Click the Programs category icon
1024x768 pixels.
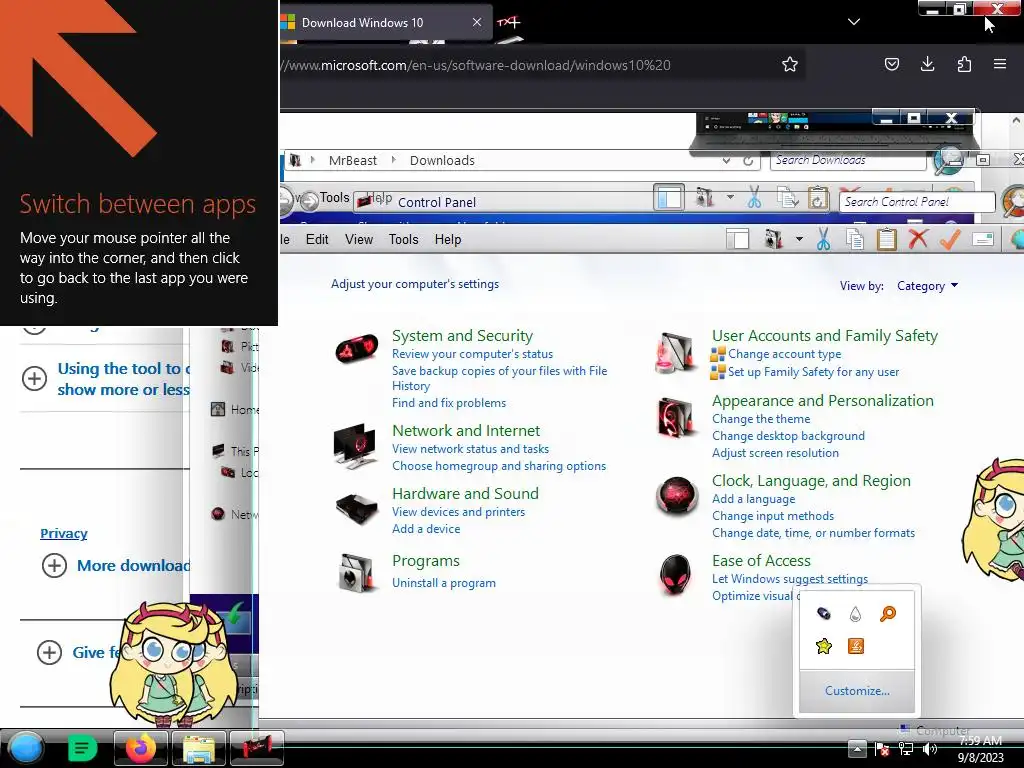(357, 573)
